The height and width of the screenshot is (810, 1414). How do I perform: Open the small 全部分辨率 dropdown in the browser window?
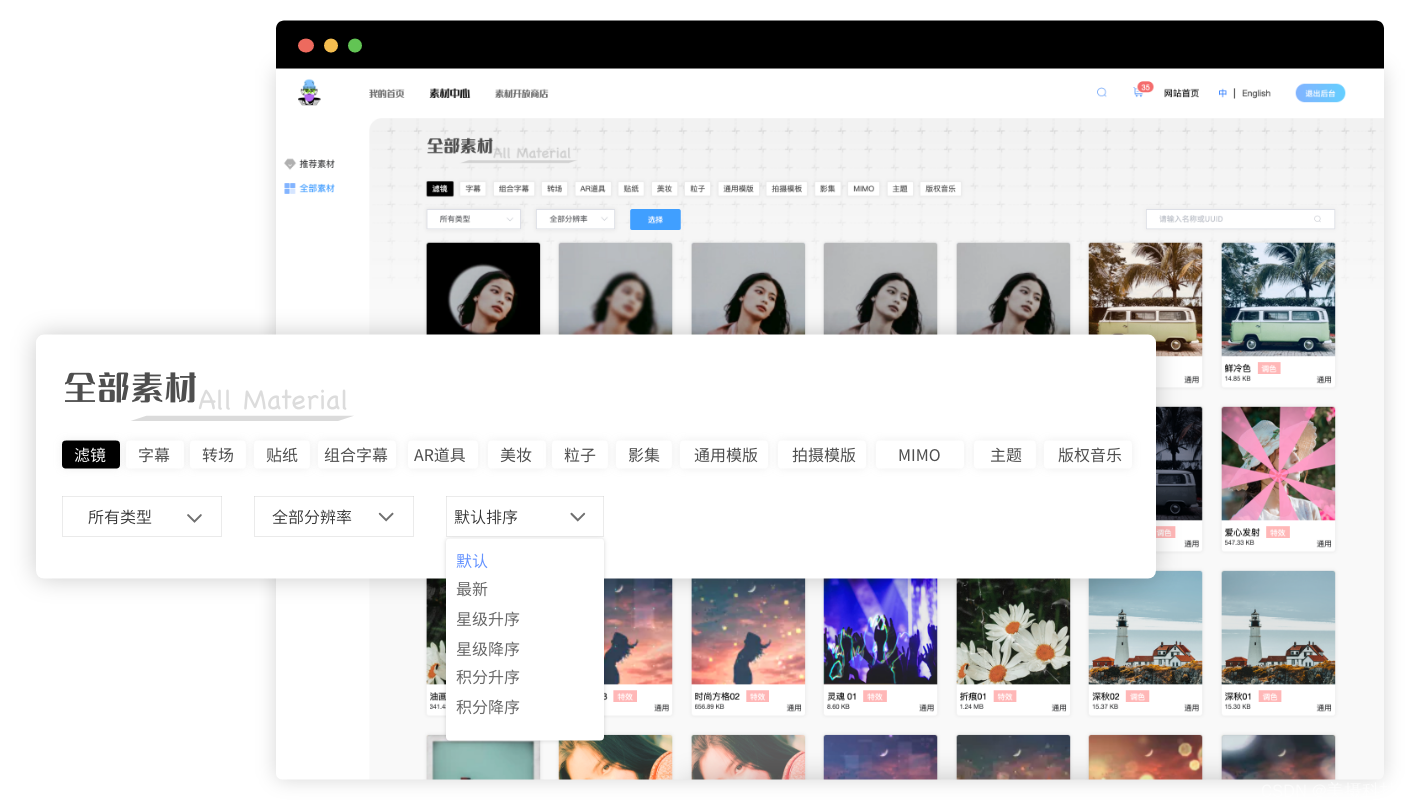point(575,219)
